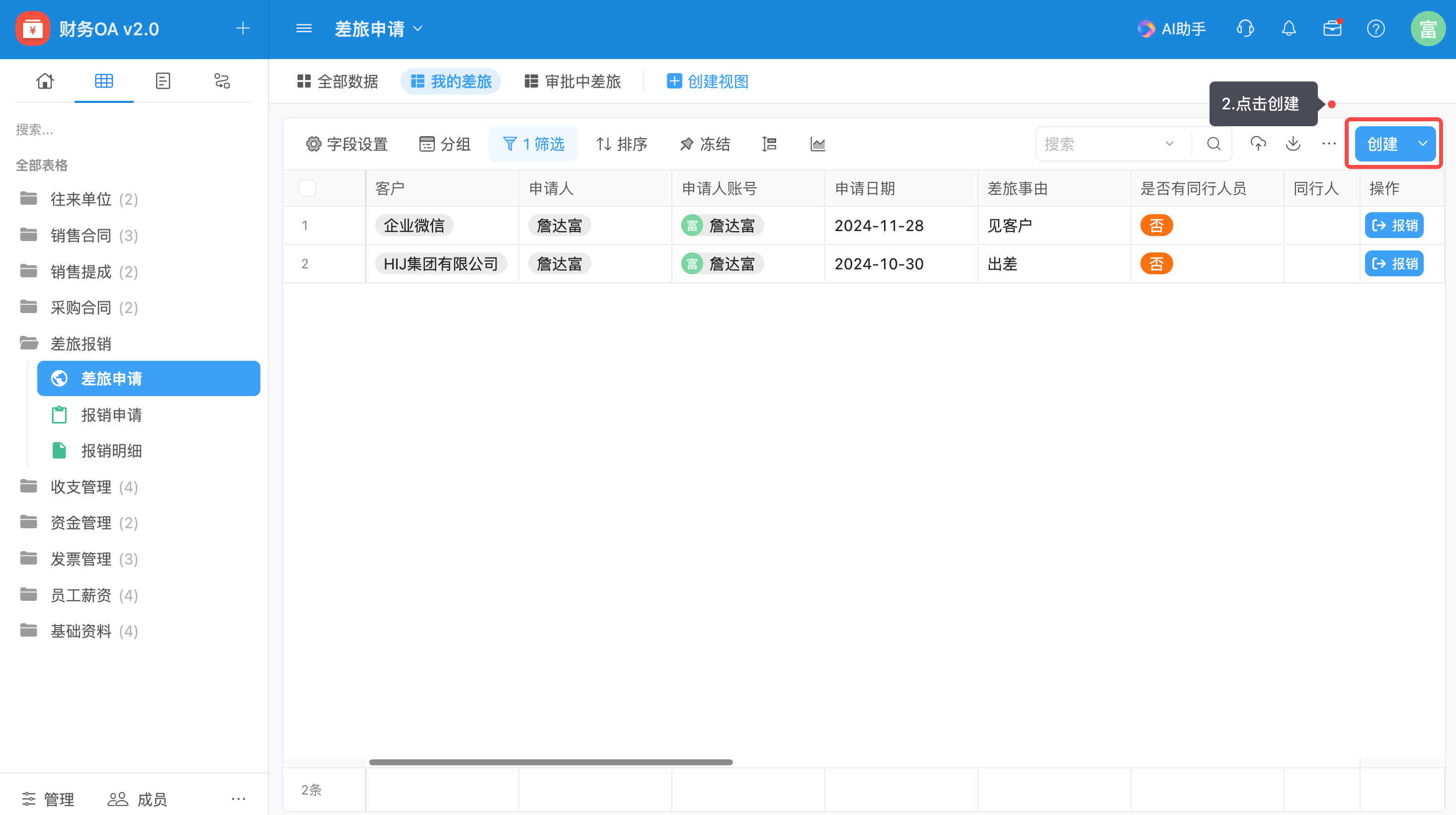The width and height of the screenshot is (1456, 815).
Task: Expand the 发票管理 folder
Action: 79,559
